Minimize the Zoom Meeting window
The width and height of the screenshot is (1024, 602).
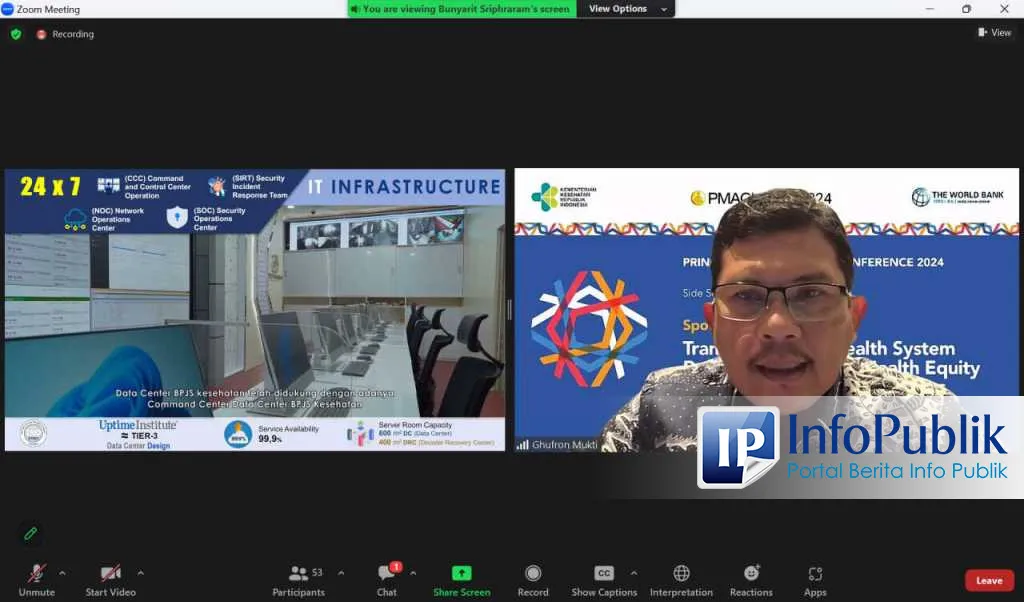pos(930,8)
